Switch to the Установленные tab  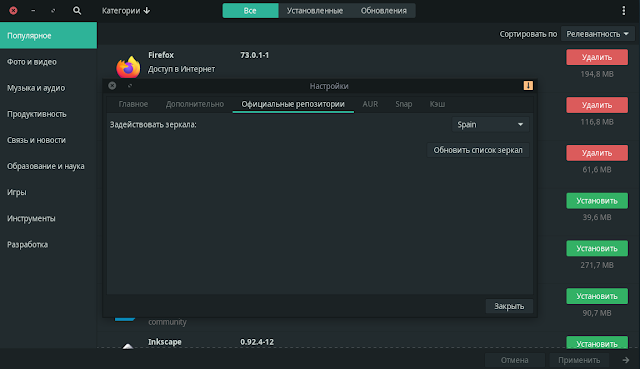pyautogui.click(x=315, y=11)
